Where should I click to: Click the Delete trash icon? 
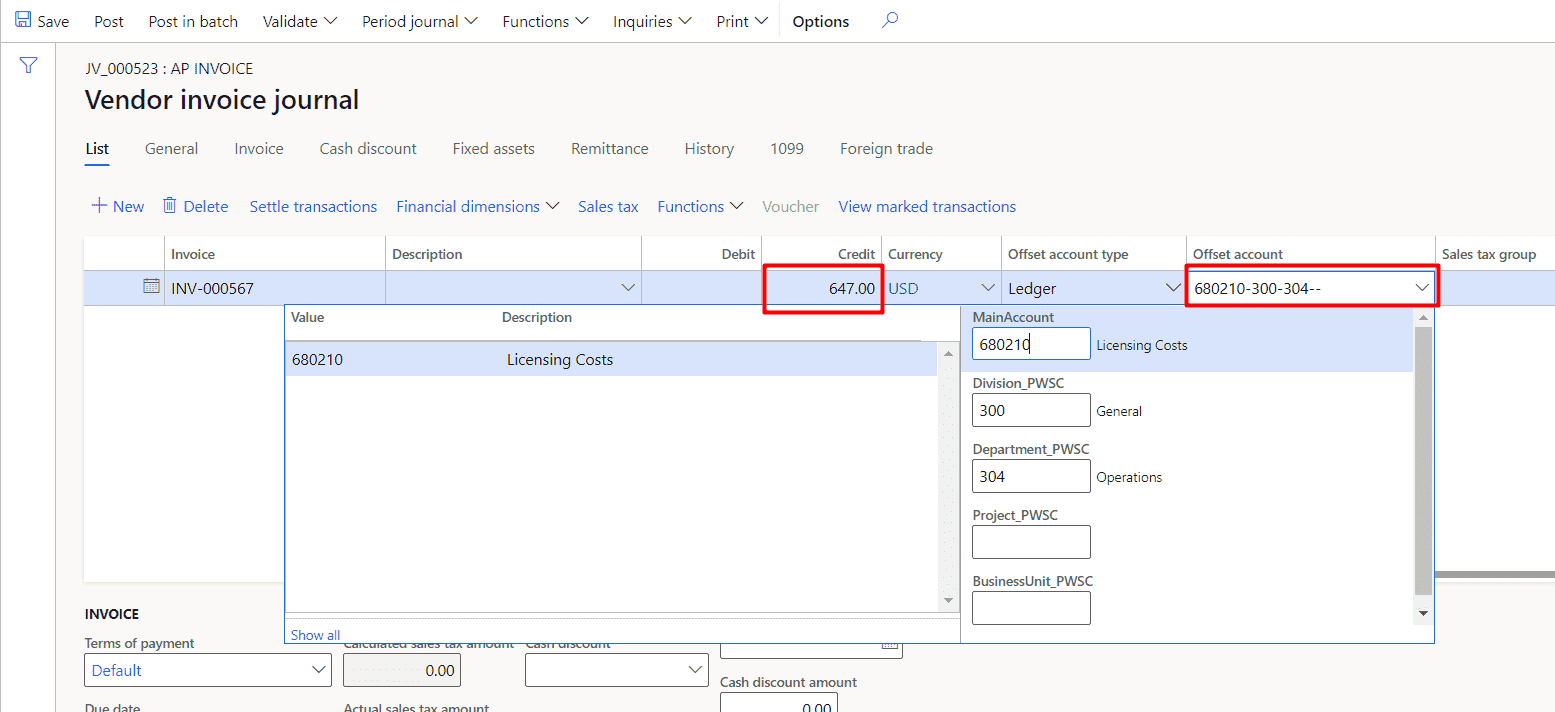[170, 206]
